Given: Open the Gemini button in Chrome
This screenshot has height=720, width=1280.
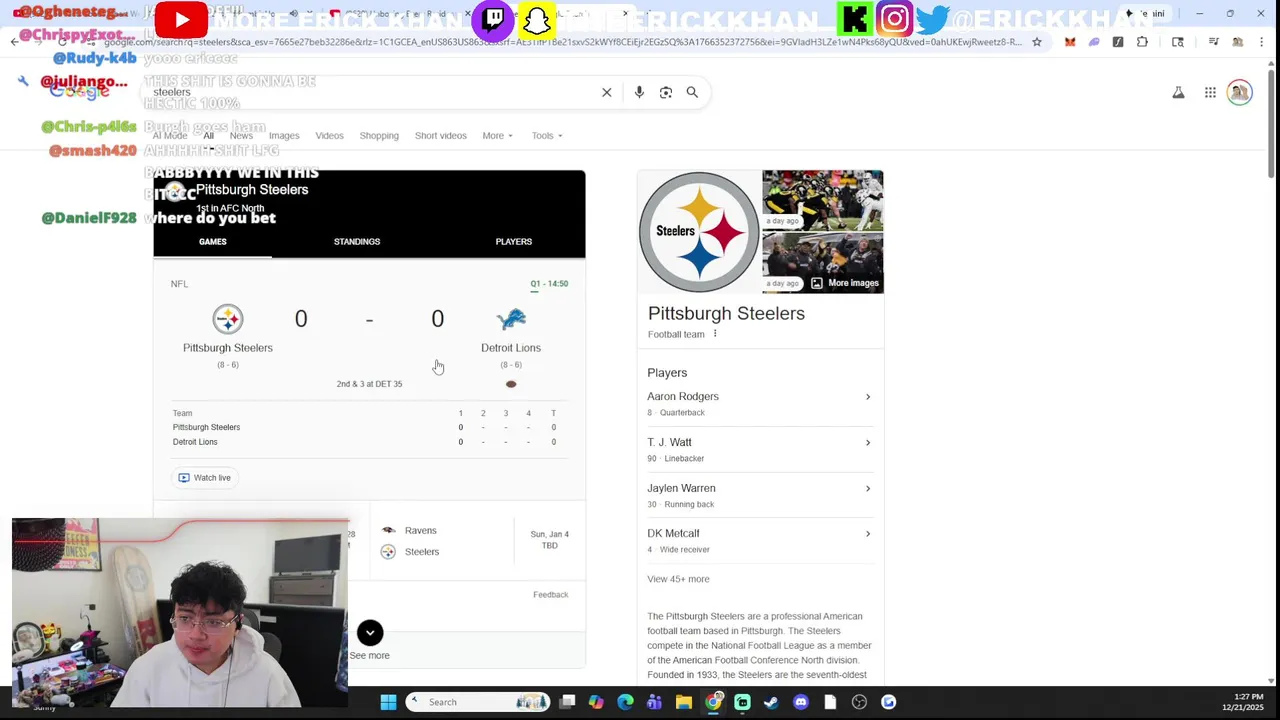Looking at the screenshot, I should (1146, 14).
